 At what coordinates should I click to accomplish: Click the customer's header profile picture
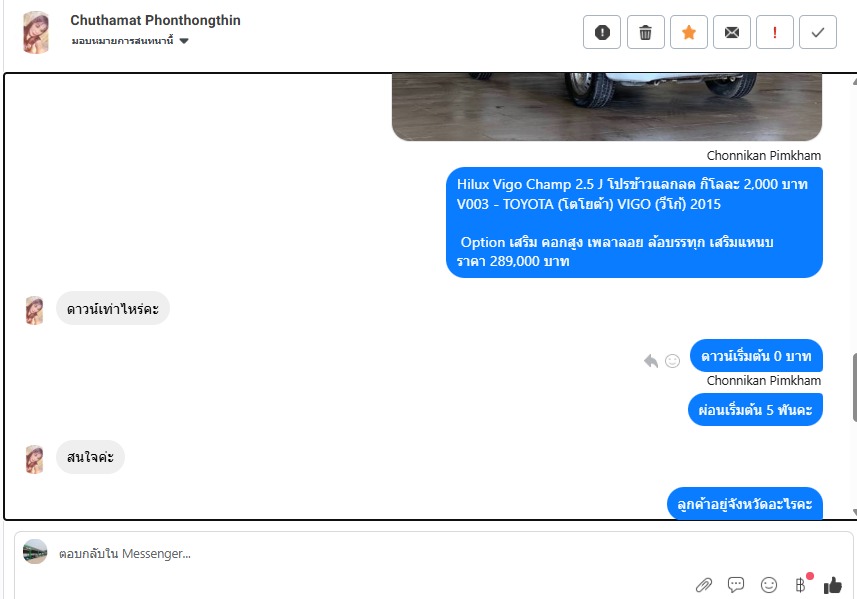36,32
